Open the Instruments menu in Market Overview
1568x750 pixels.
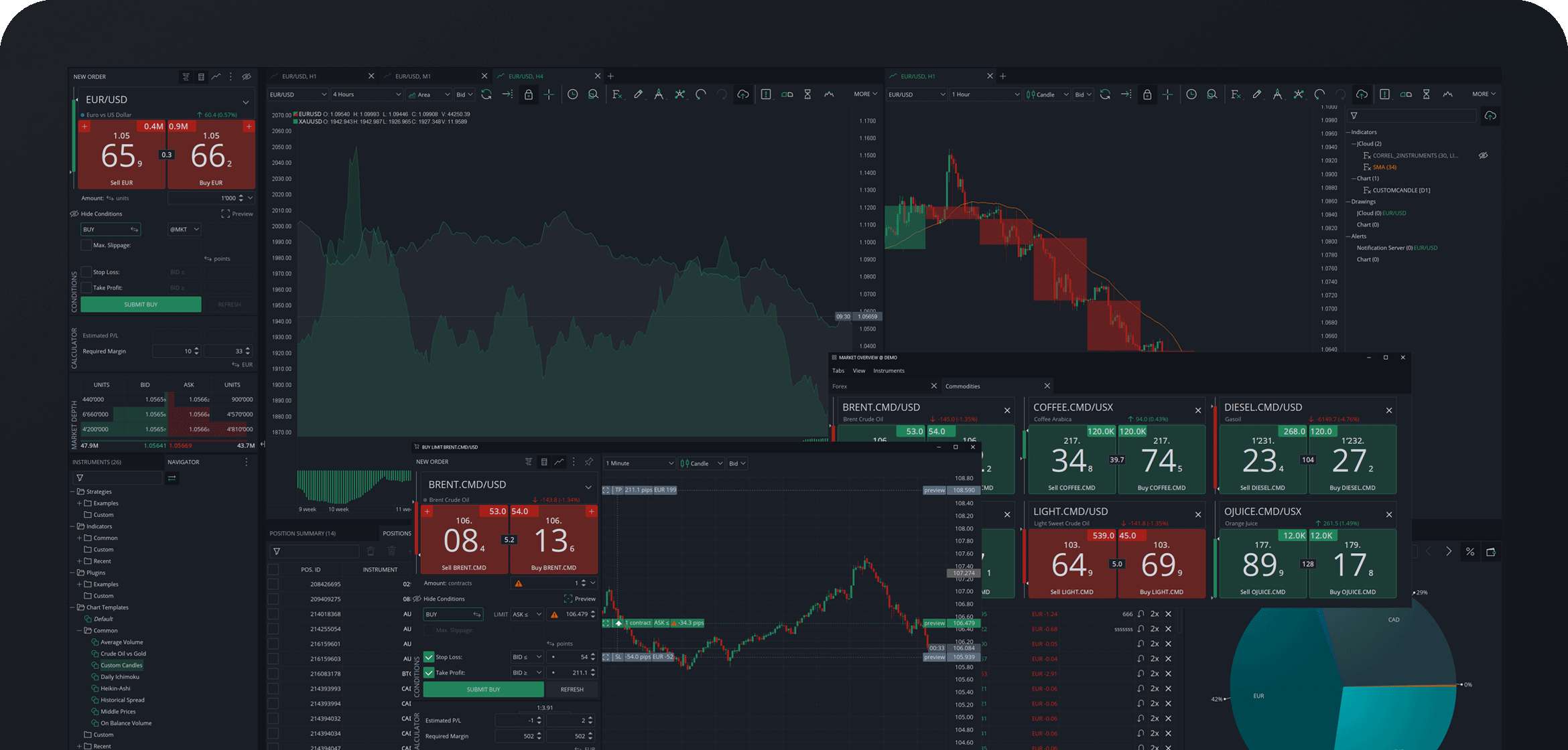[x=889, y=370]
